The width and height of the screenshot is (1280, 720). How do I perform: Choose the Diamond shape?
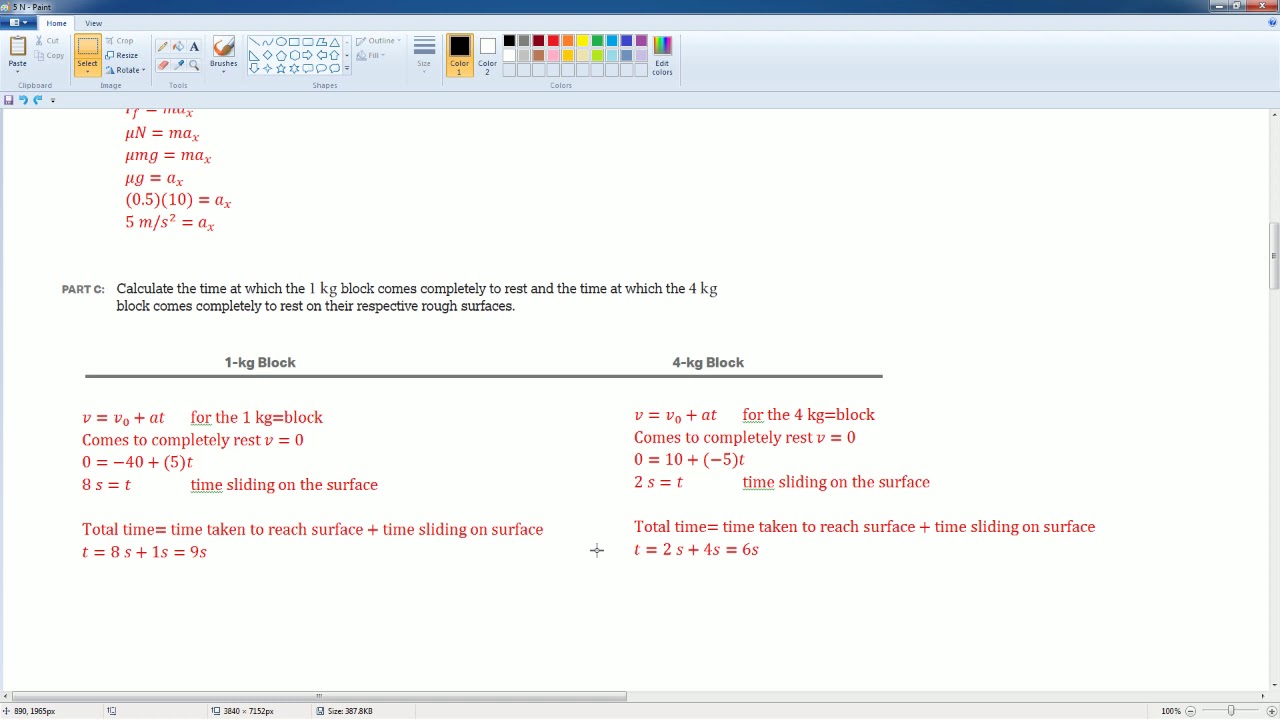click(268, 55)
